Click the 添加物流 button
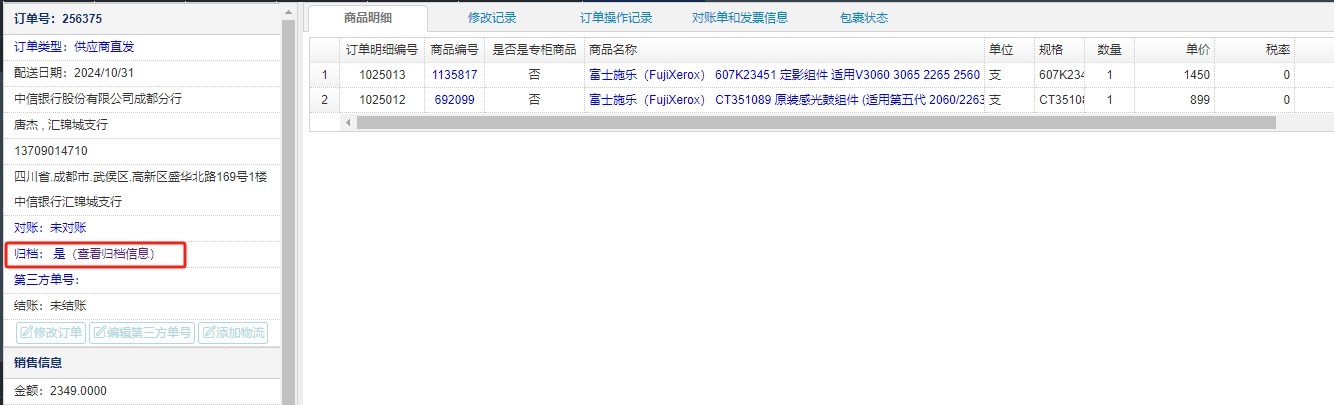 (233, 333)
